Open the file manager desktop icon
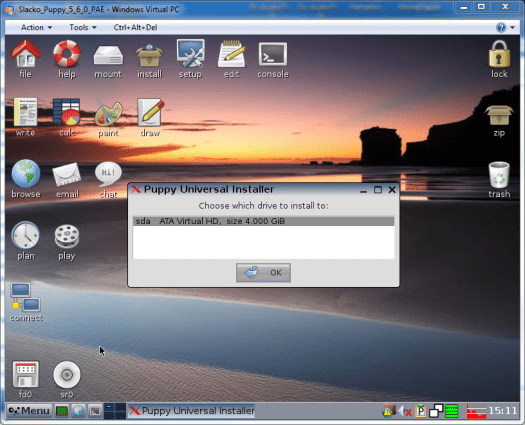This screenshot has width=525, height=425. point(25,54)
